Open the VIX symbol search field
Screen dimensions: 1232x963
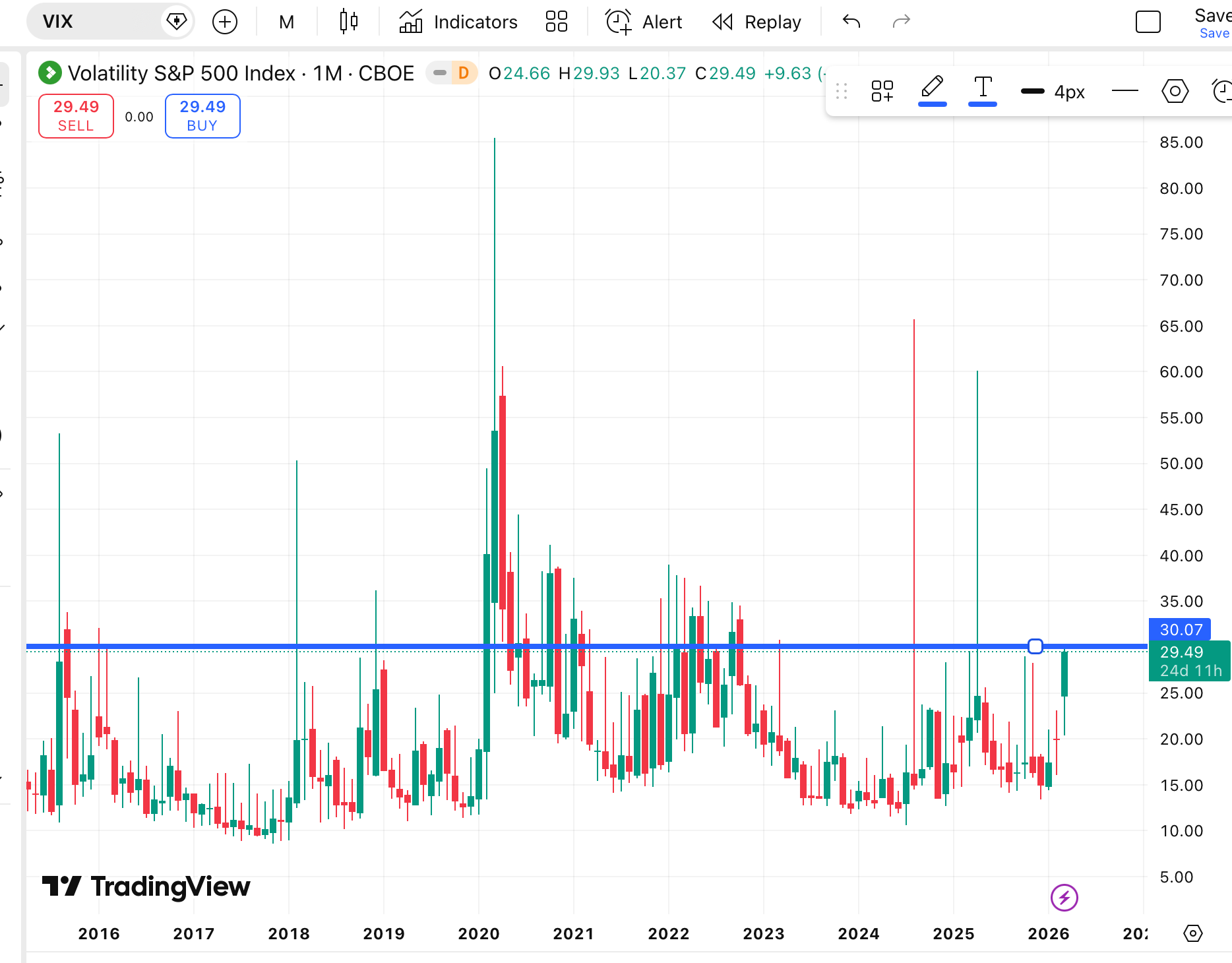point(92,22)
